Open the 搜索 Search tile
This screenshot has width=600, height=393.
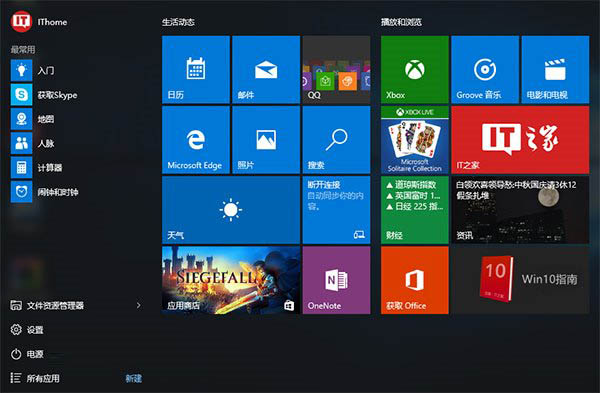pos(336,140)
